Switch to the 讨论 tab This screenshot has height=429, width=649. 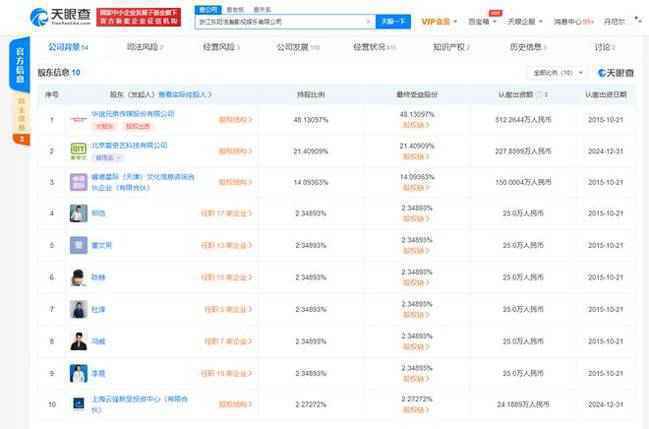coord(604,47)
